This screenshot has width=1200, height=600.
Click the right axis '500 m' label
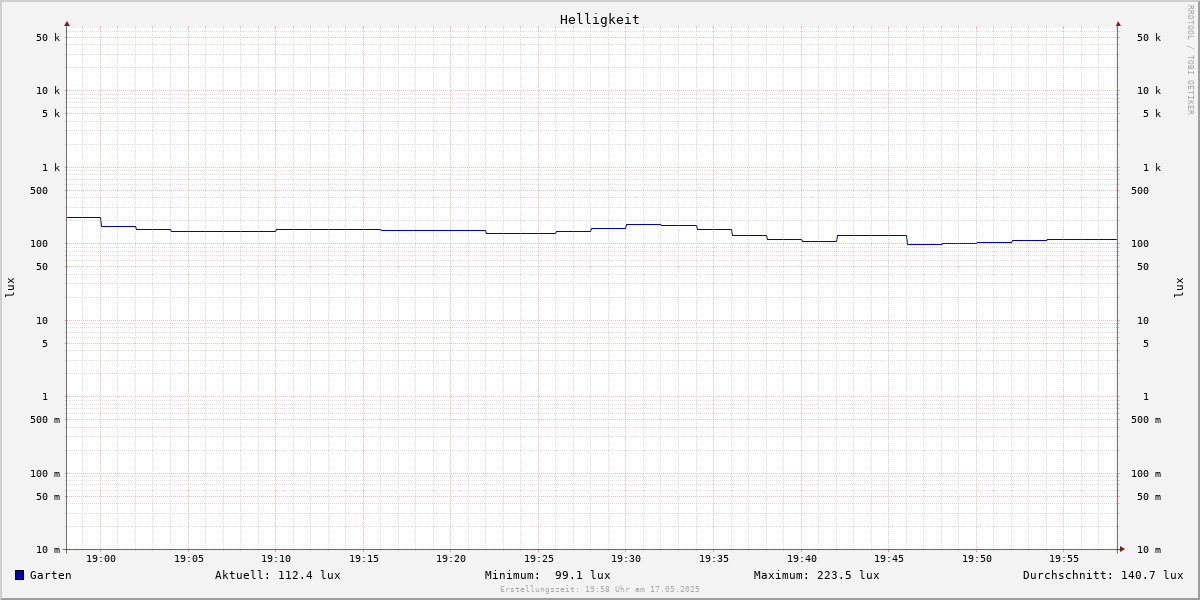click(1146, 420)
